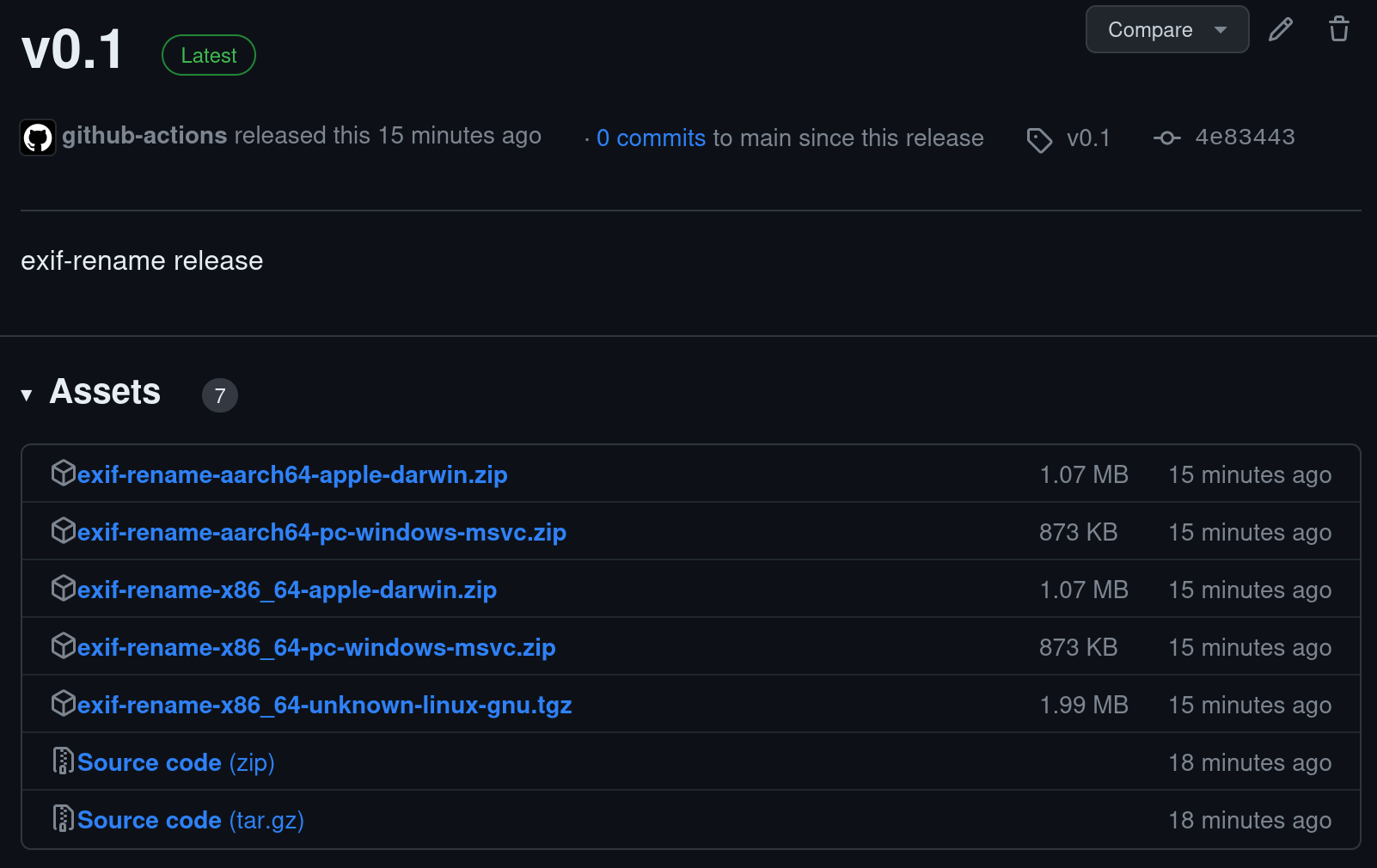This screenshot has height=868, width=1377.
Task: Click the Latest release badge
Action: pos(209,56)
